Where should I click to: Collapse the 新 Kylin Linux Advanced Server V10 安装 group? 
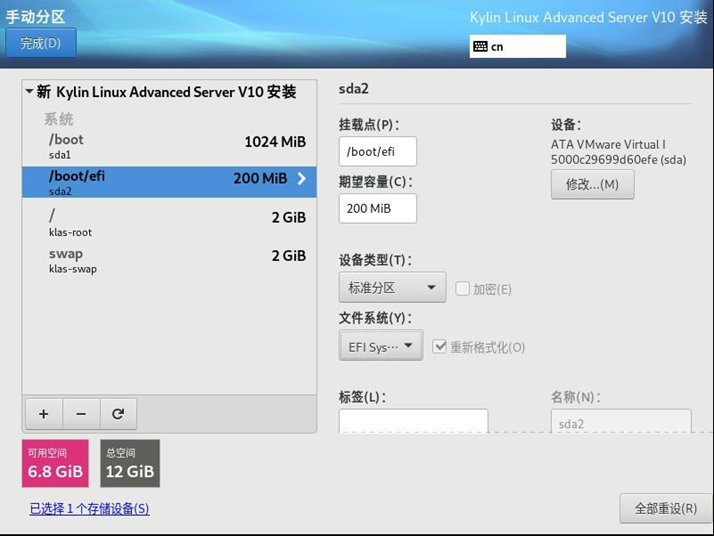[x=29, y=92]
